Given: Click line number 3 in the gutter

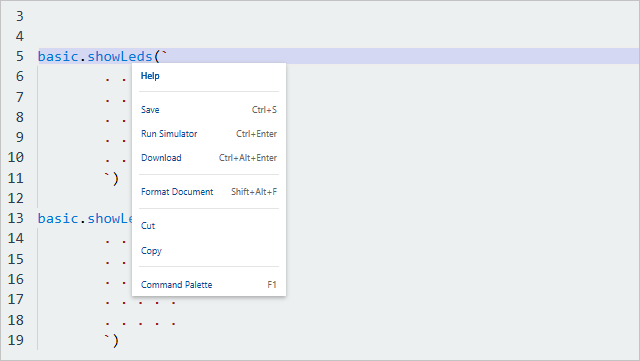Looking at the screenshot, I should (20, 16).
